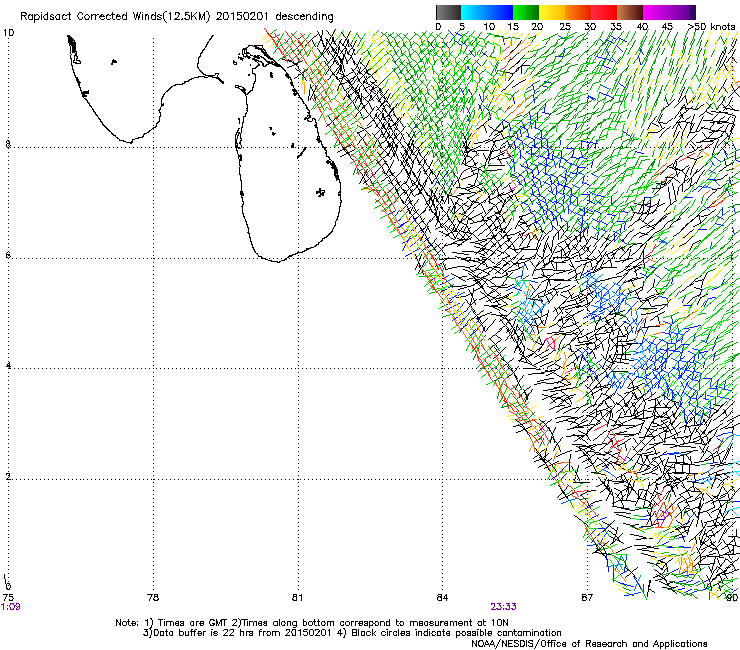The image size is (740, 650).
Task: Click the longitude label '84' on bottom axis
Action: [x=442, y=597]
